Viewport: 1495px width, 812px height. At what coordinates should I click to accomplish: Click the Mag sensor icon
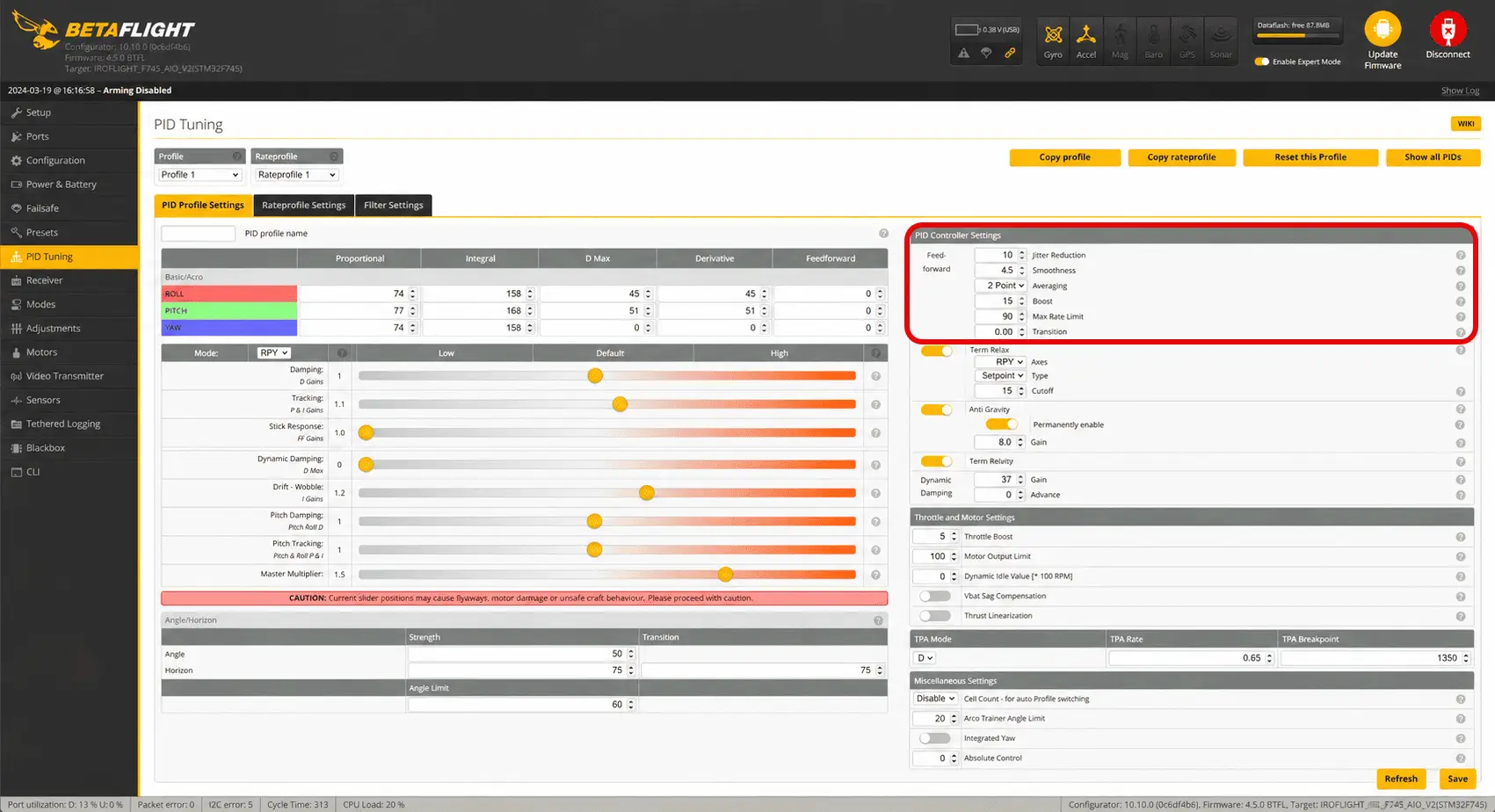click(x=1120, y=40)
